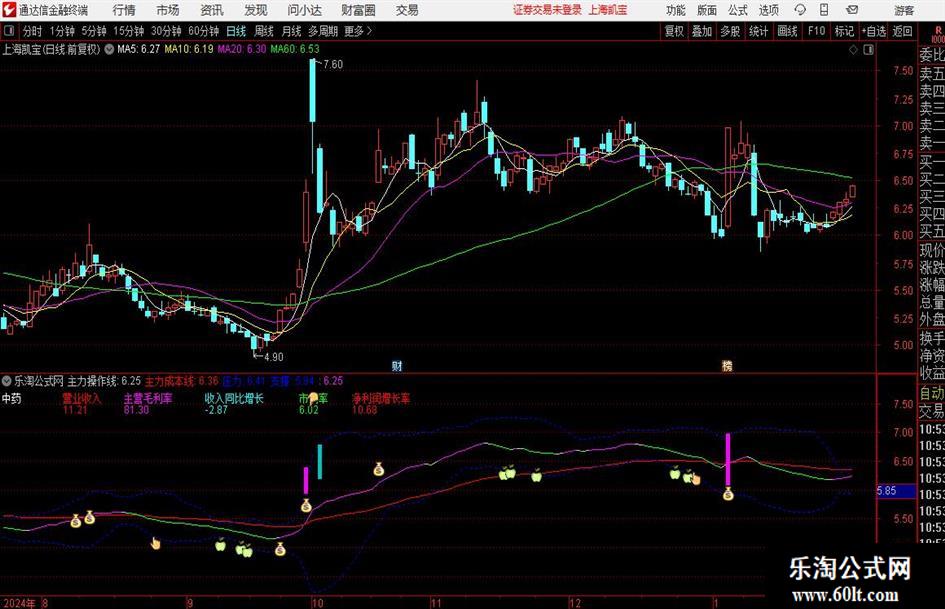Screen dimensions: 945x609
Task: Click the MA5: 6.27 indicator value
Action: 139,49
